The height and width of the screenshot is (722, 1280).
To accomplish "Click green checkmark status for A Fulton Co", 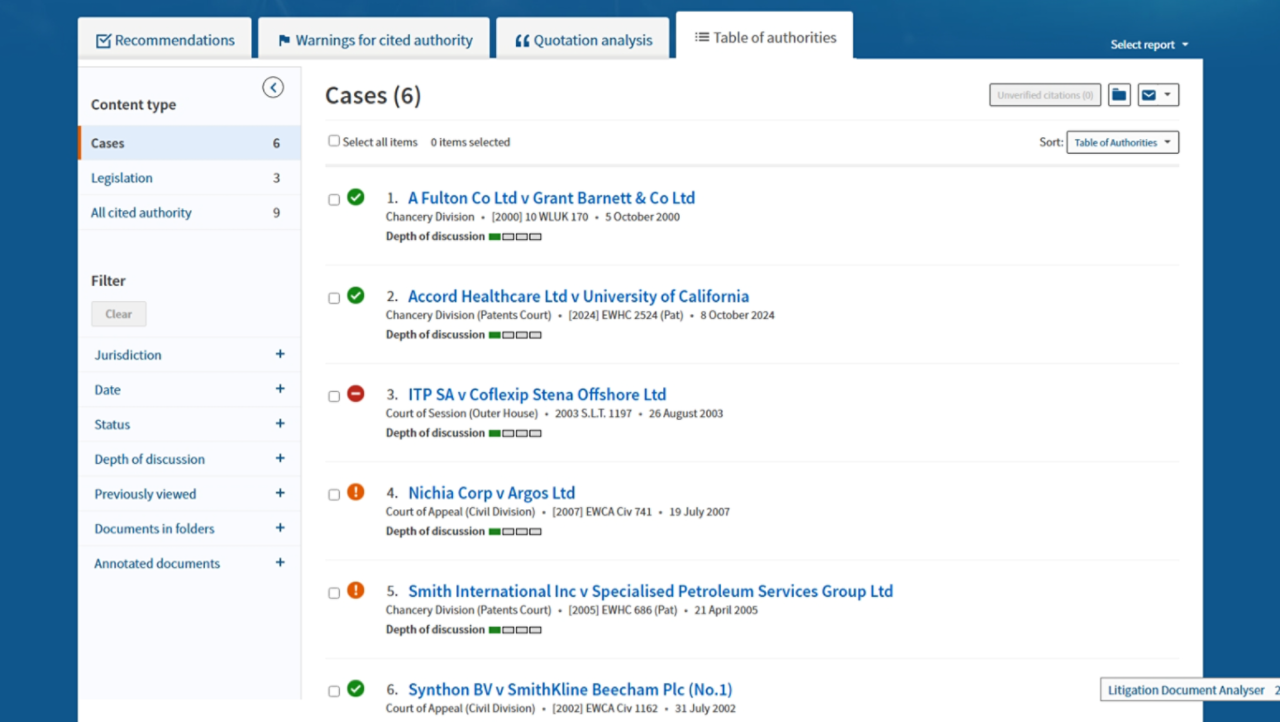I will 356,198.
